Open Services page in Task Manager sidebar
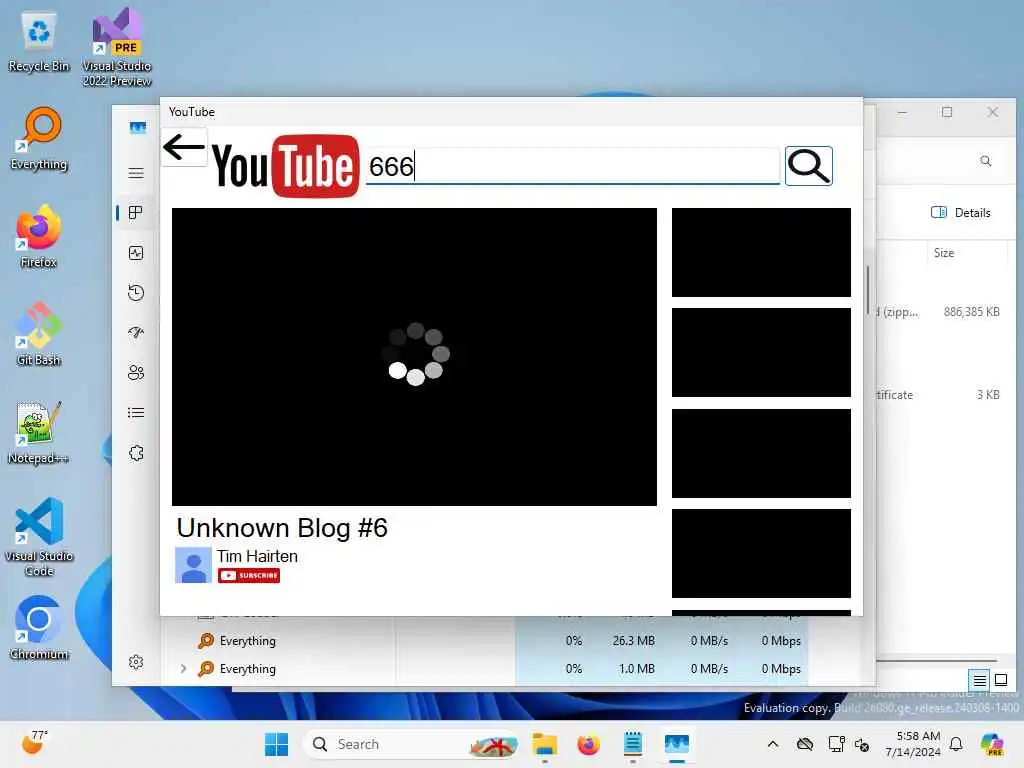 click(x=136, y=453)
